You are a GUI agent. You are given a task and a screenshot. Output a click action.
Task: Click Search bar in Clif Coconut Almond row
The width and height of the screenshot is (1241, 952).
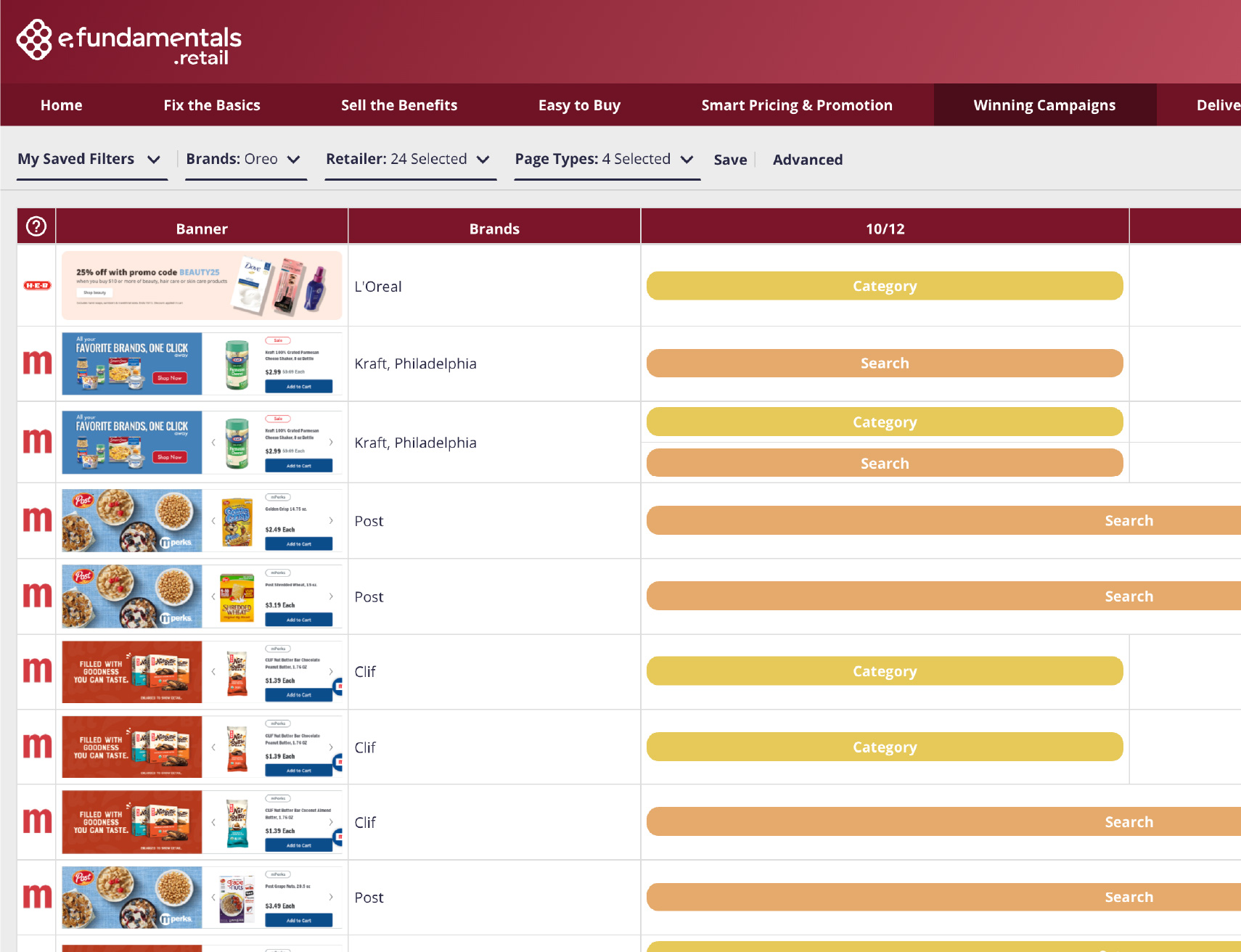943,821
